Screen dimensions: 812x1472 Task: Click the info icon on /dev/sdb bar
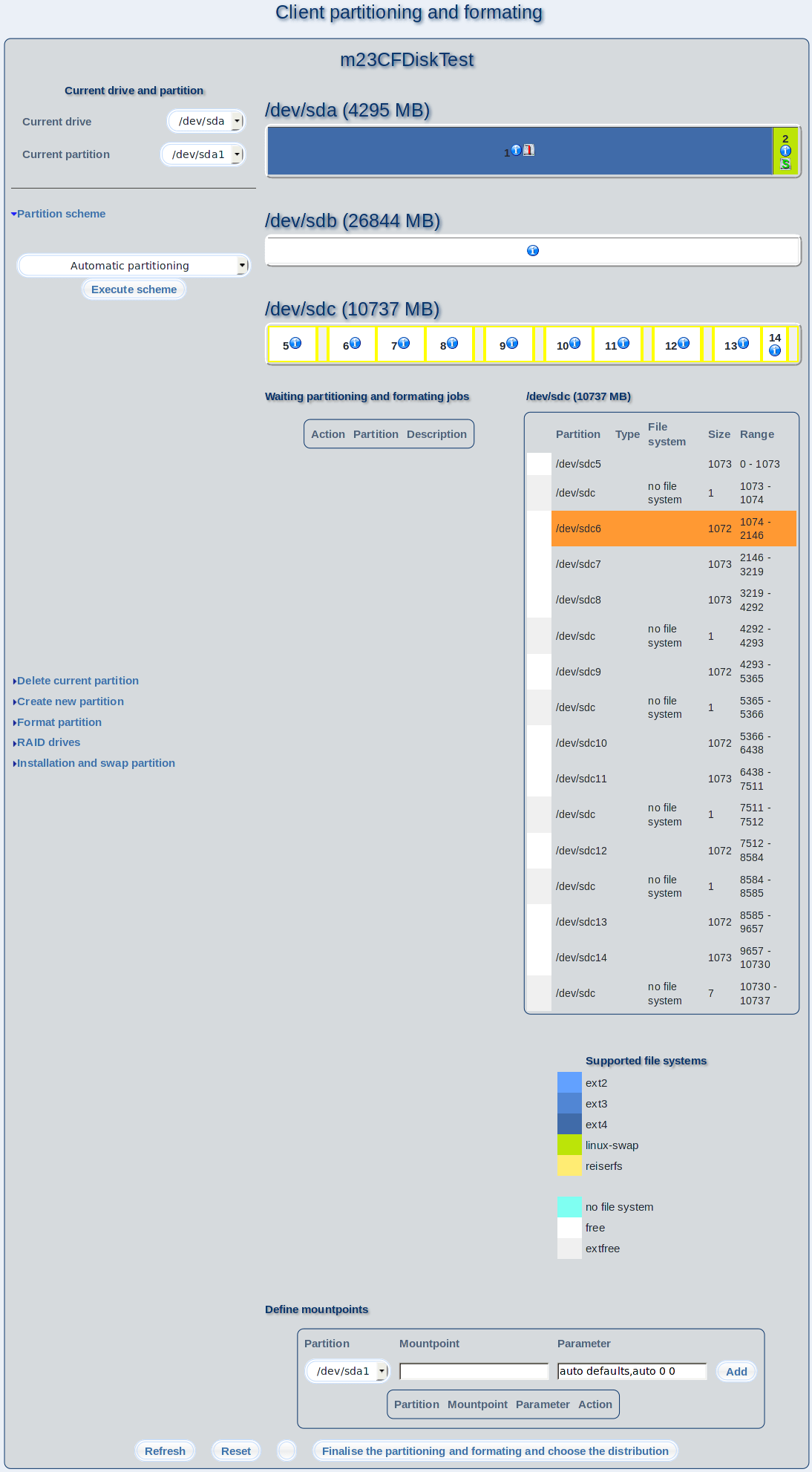533,251
